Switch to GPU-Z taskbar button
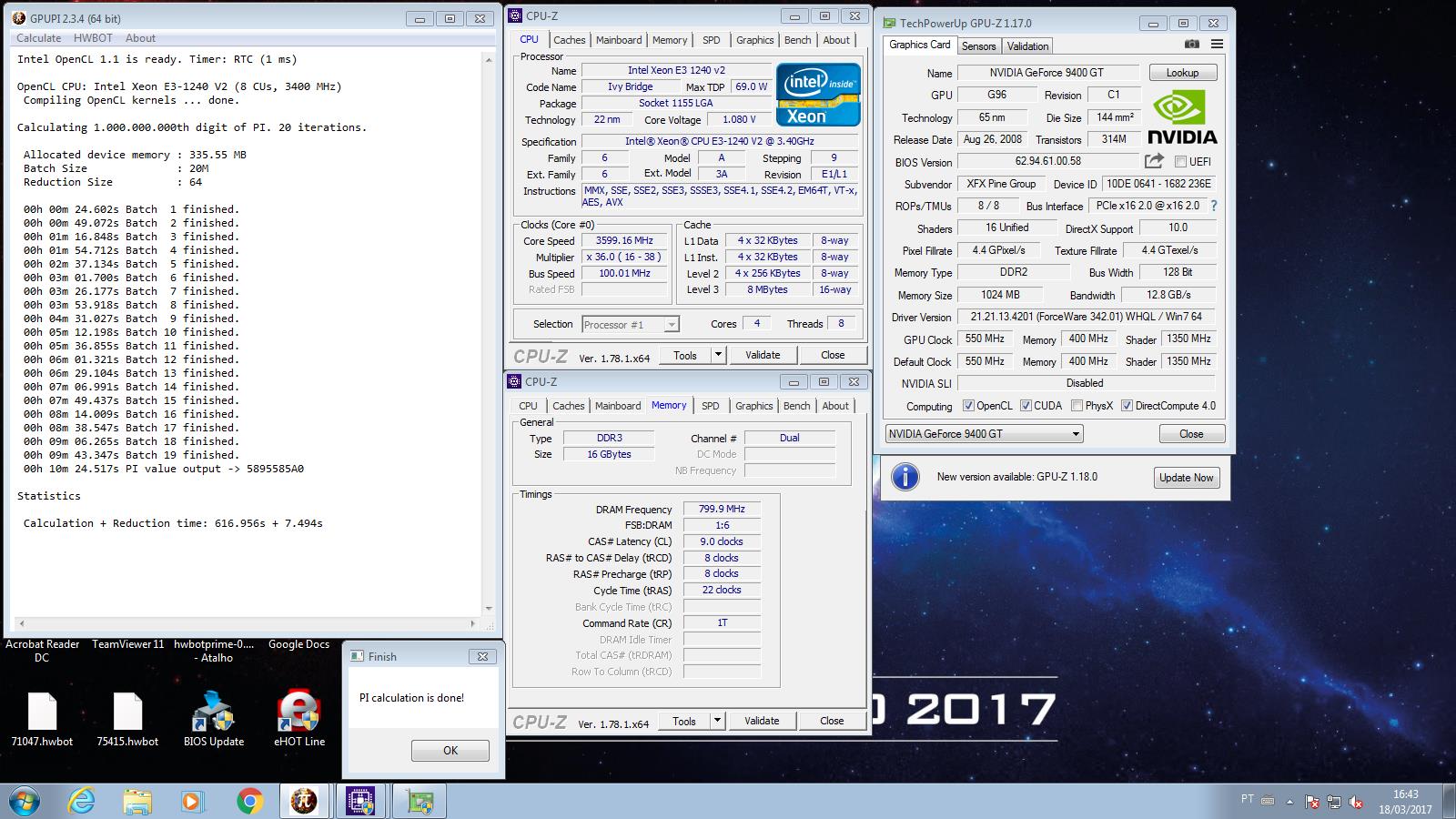 (419, 801)
